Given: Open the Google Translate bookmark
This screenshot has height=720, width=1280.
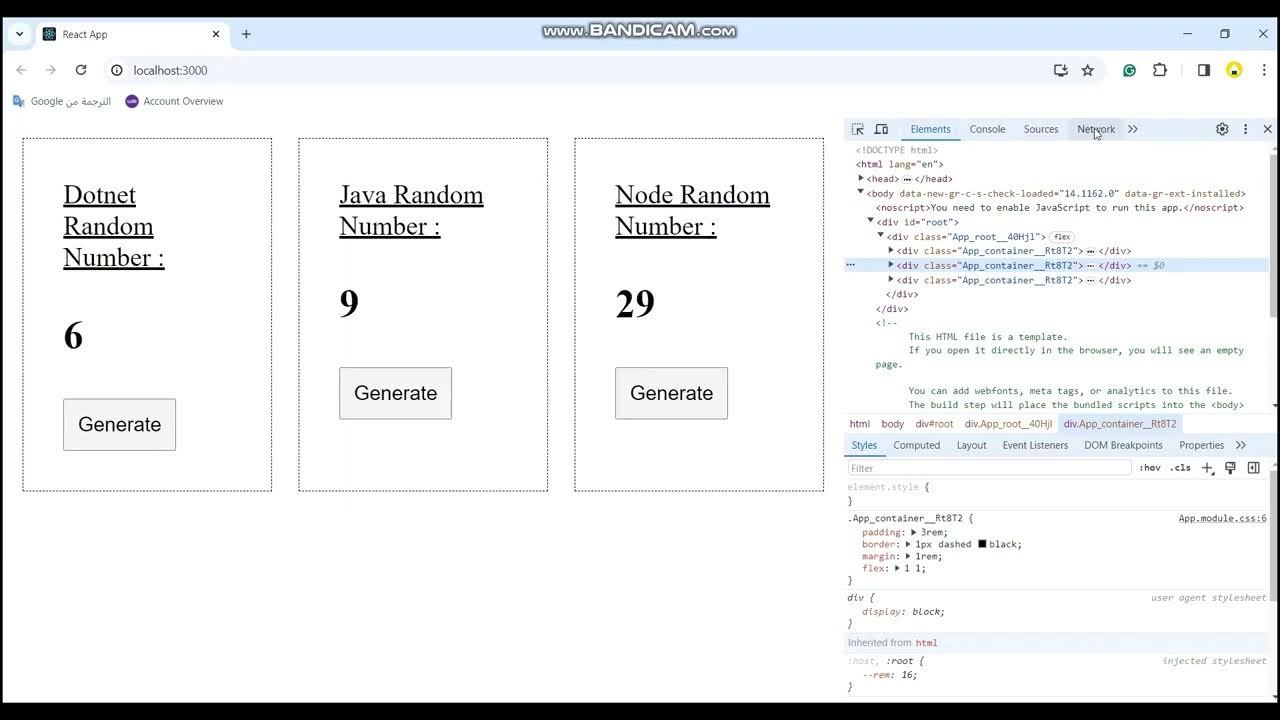Looking at the screenshot, I should pyautogui.click(x=62, y=101).
